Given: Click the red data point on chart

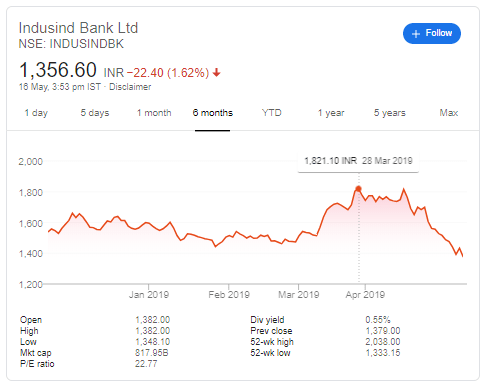Looking at the screenshot, I should pyautogui.click(x=358, y=189).
